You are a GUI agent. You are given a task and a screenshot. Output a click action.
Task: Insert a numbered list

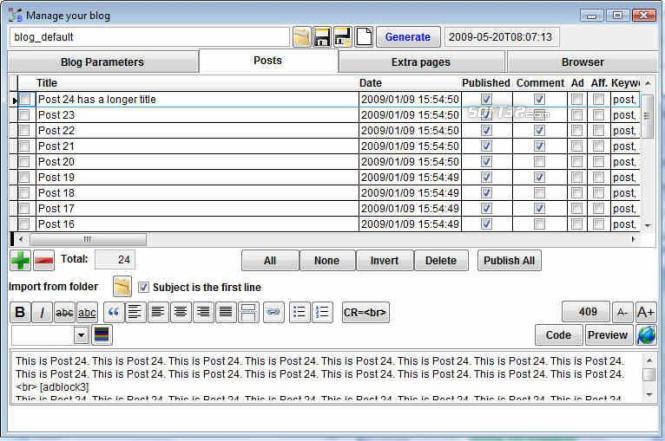click(322, 313)
